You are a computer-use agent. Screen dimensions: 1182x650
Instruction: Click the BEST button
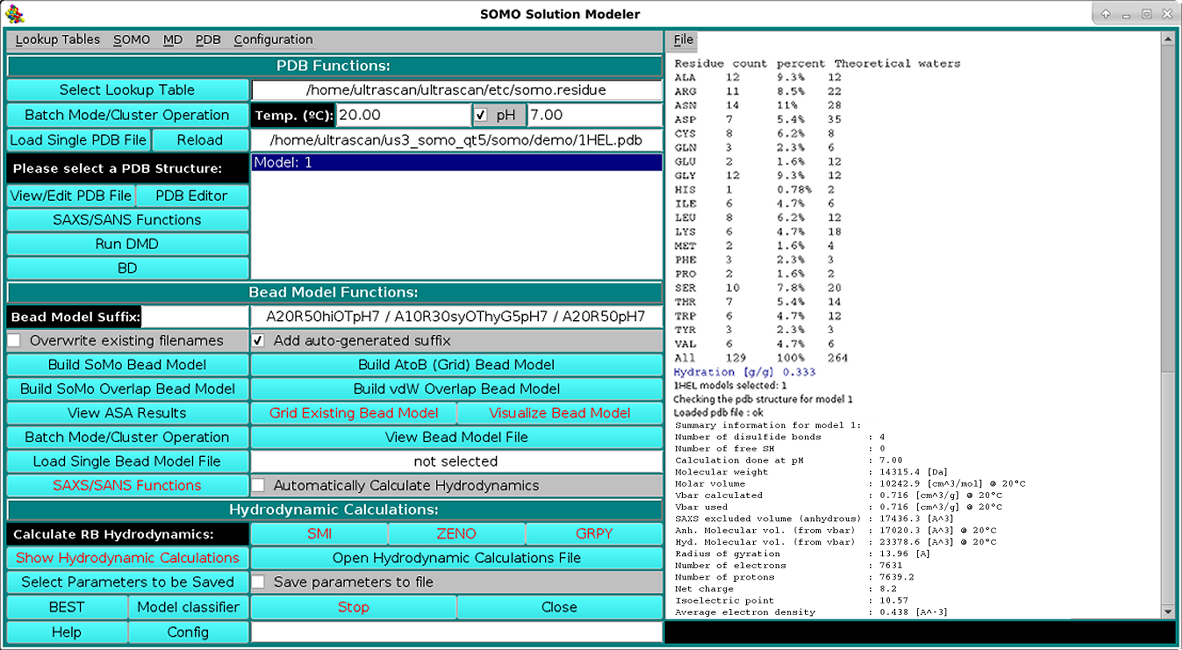pos(66,607)
